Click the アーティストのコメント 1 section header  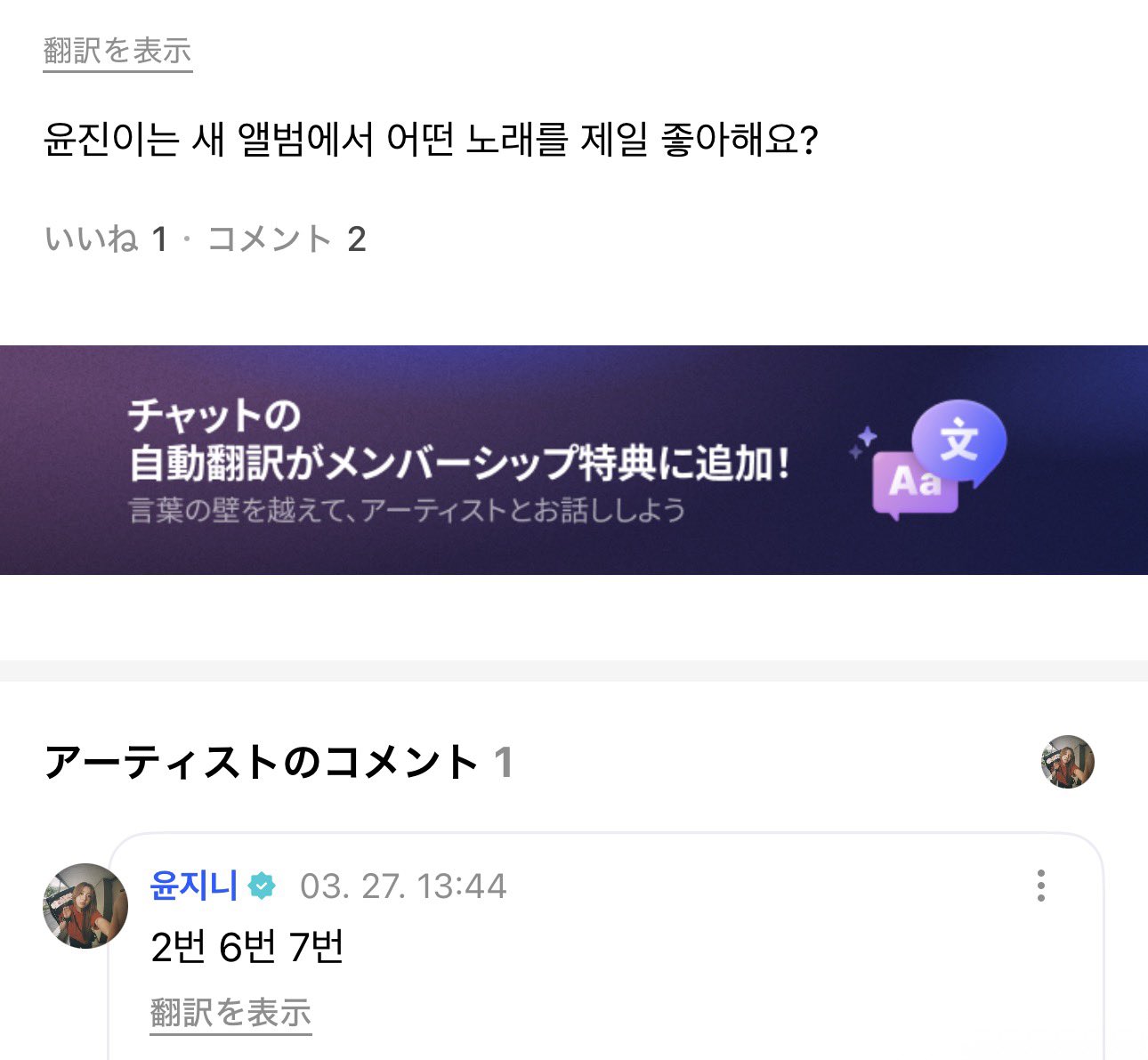coord(279,763)
